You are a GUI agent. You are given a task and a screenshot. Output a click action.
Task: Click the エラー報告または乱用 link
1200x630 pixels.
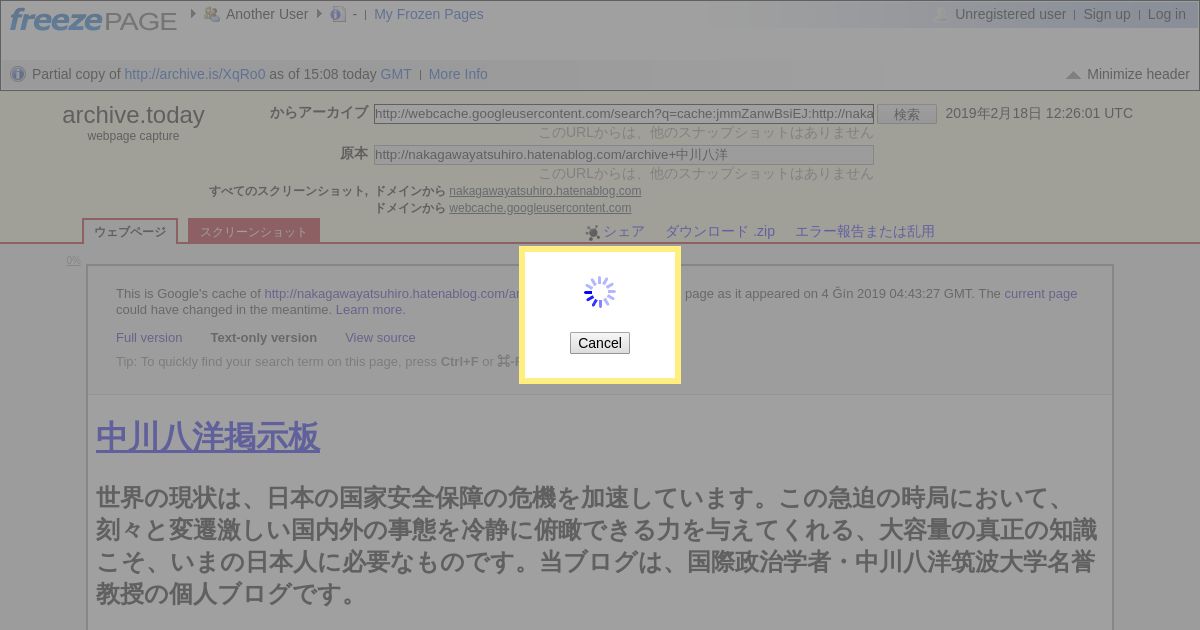865,231
